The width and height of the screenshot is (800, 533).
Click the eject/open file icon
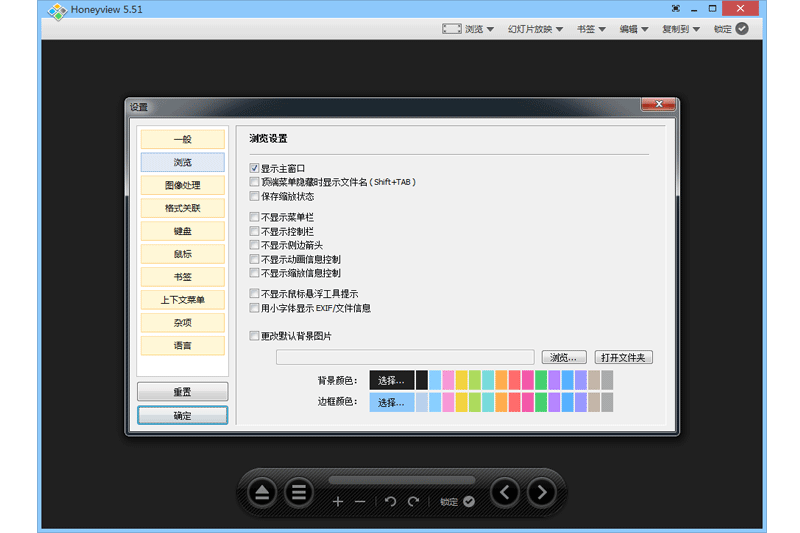(262, 492)
